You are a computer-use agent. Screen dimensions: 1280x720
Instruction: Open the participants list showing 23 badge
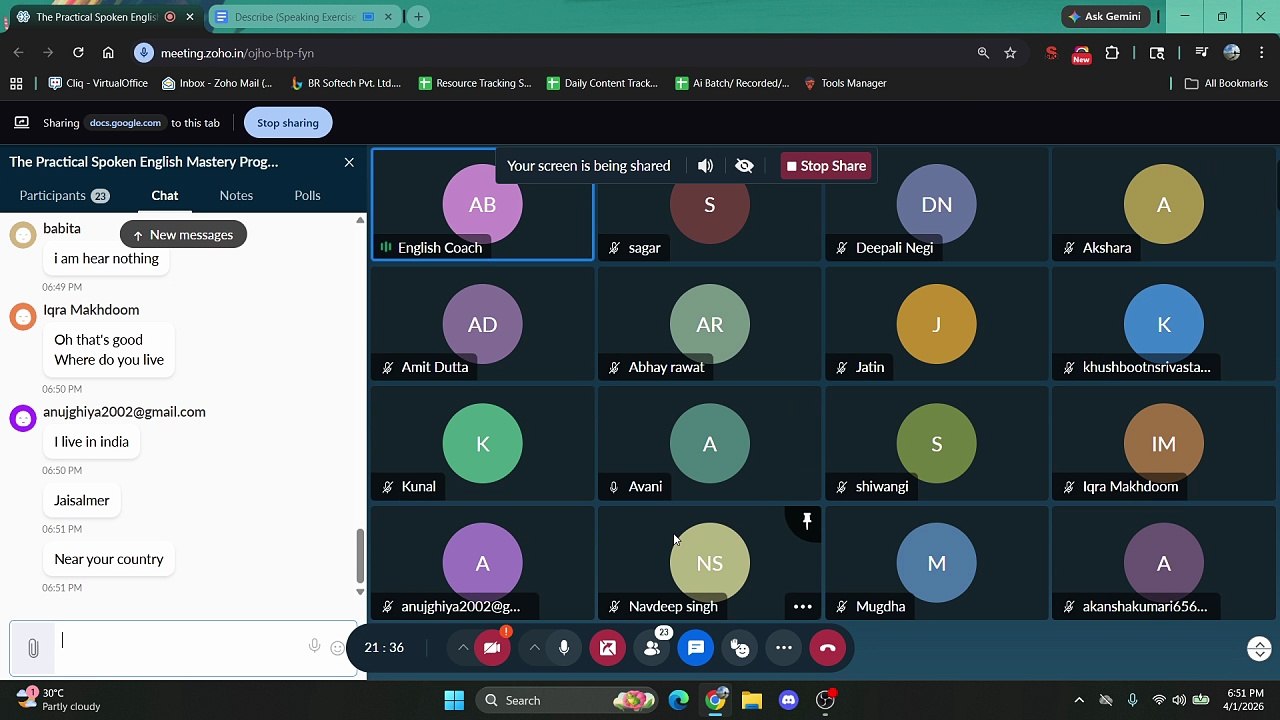pyautogui.click(x=652, y=648)
